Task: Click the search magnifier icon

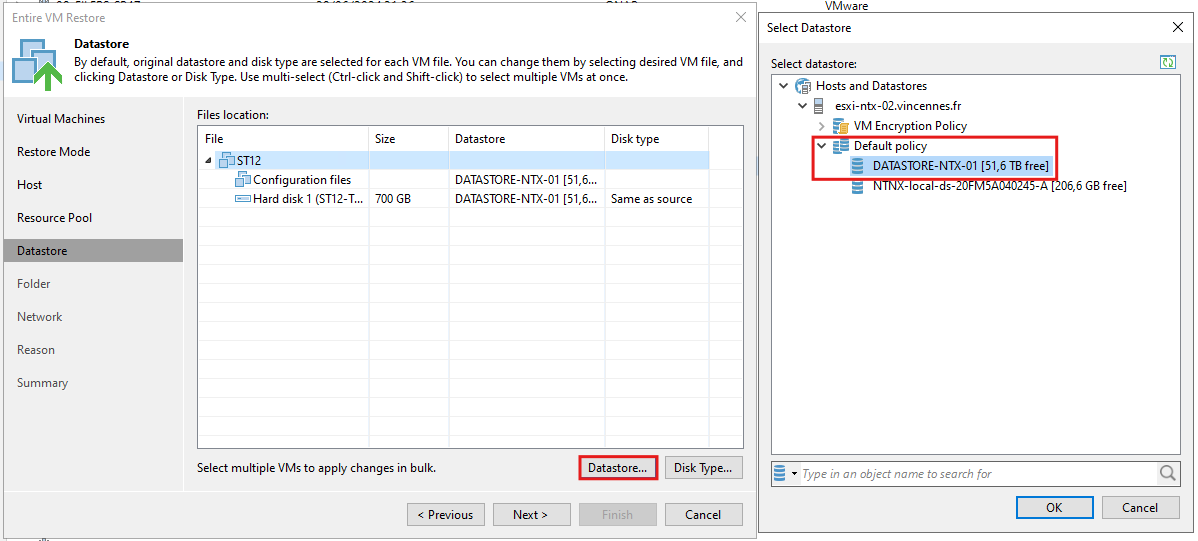Action: 1167,474
